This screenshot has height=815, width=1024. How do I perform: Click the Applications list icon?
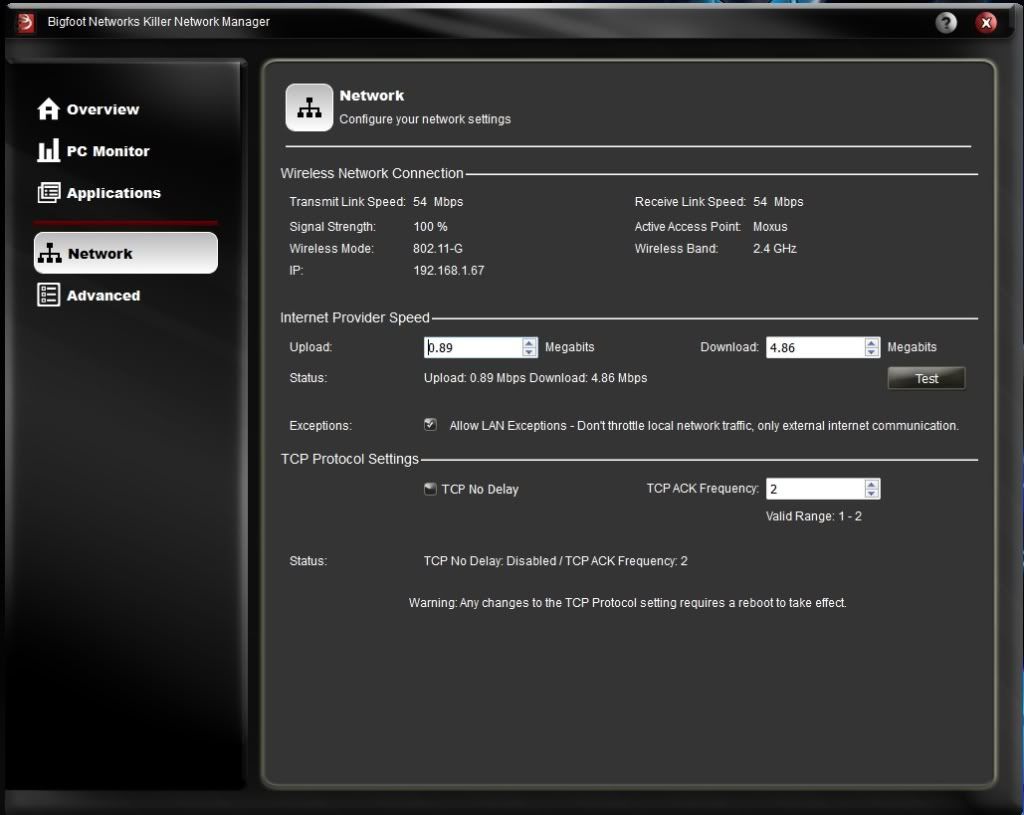click(x=48, y=193)
